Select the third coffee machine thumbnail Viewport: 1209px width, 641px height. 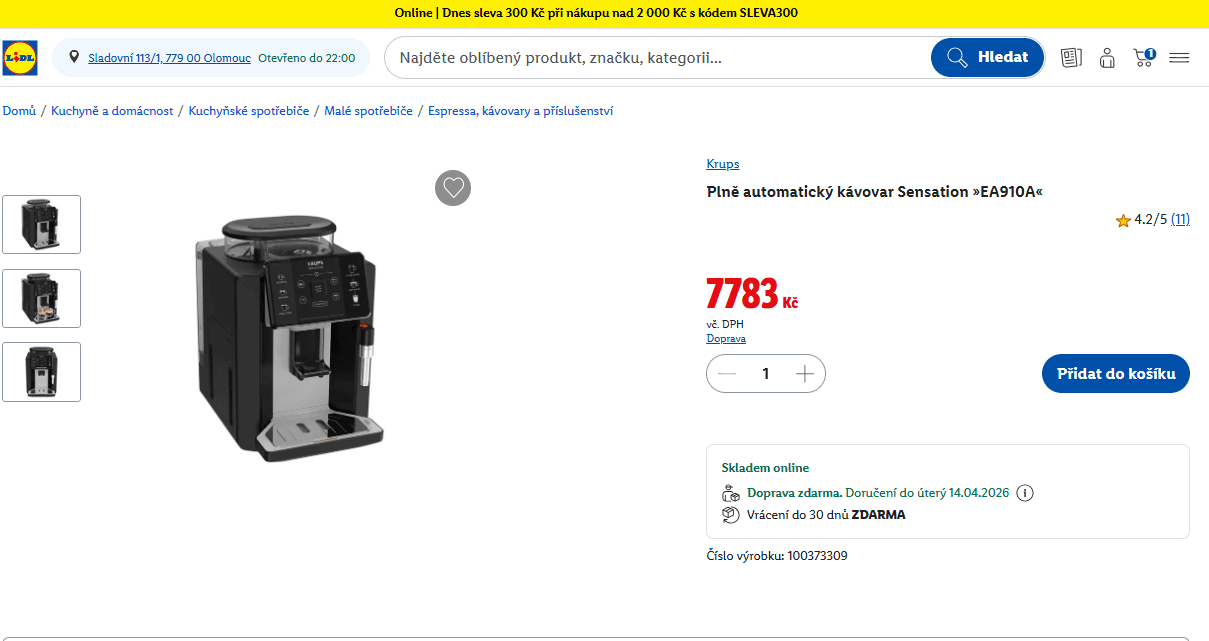[x=41, y=372]
